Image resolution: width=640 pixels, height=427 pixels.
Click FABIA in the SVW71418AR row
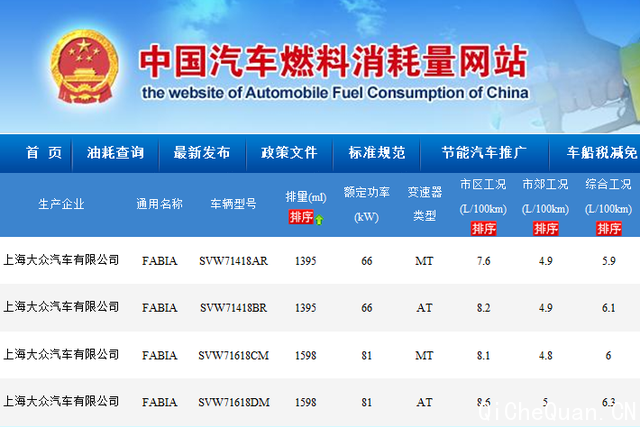pyautogui.click(x=160, y=261)
